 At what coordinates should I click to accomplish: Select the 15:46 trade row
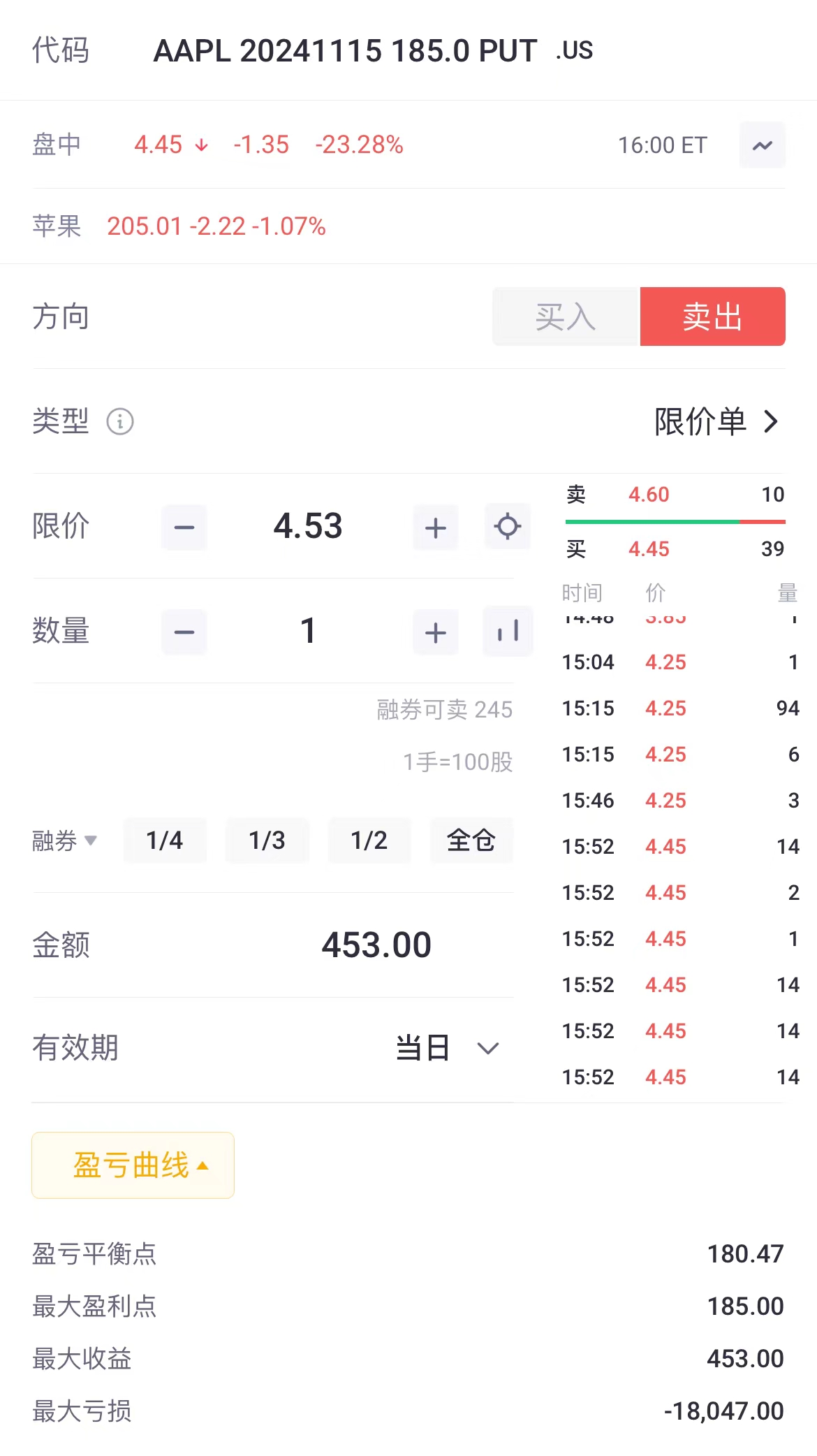(681, 801)
